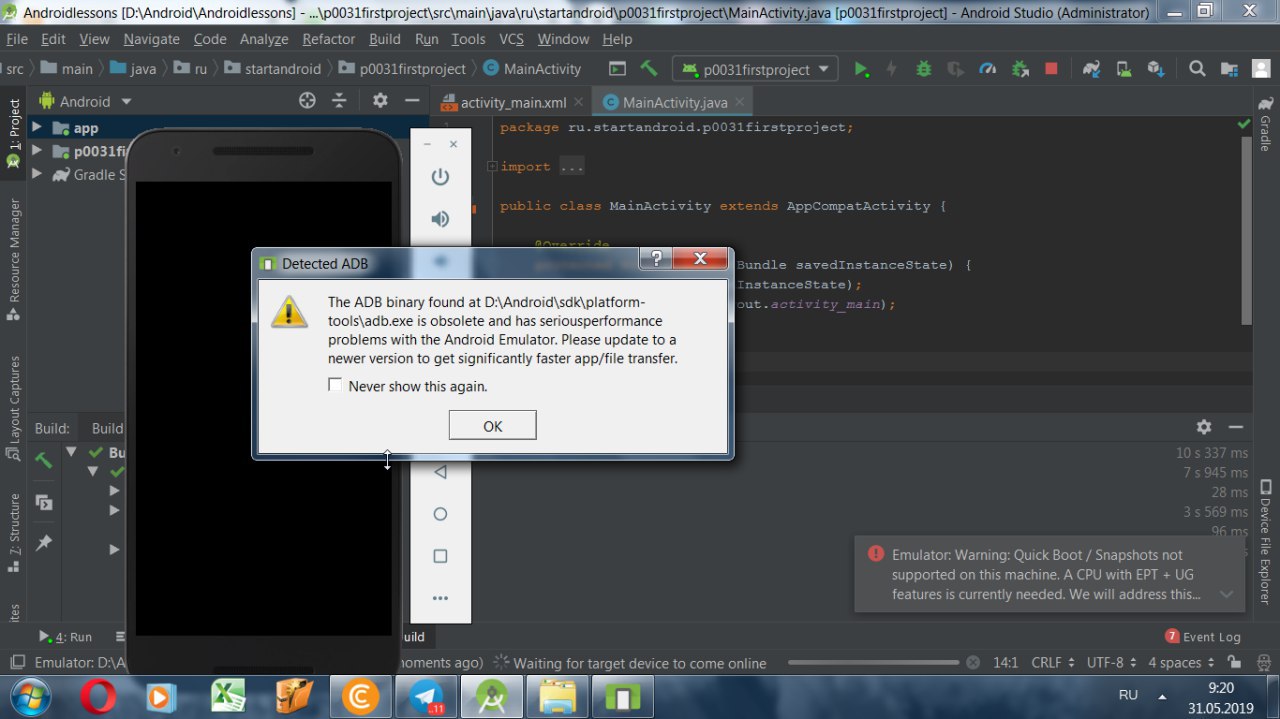Screen dimensions: 1280x719
Task: Click the emulator volume up button
Action: pyautogui.click(x=440, y=219)
